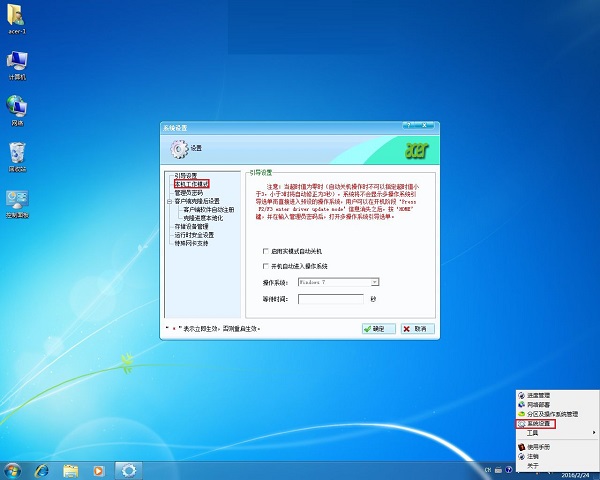Select 管理员密码 in the settings tree
Viewport: 600px width, 480px height.
click(189, 193)
